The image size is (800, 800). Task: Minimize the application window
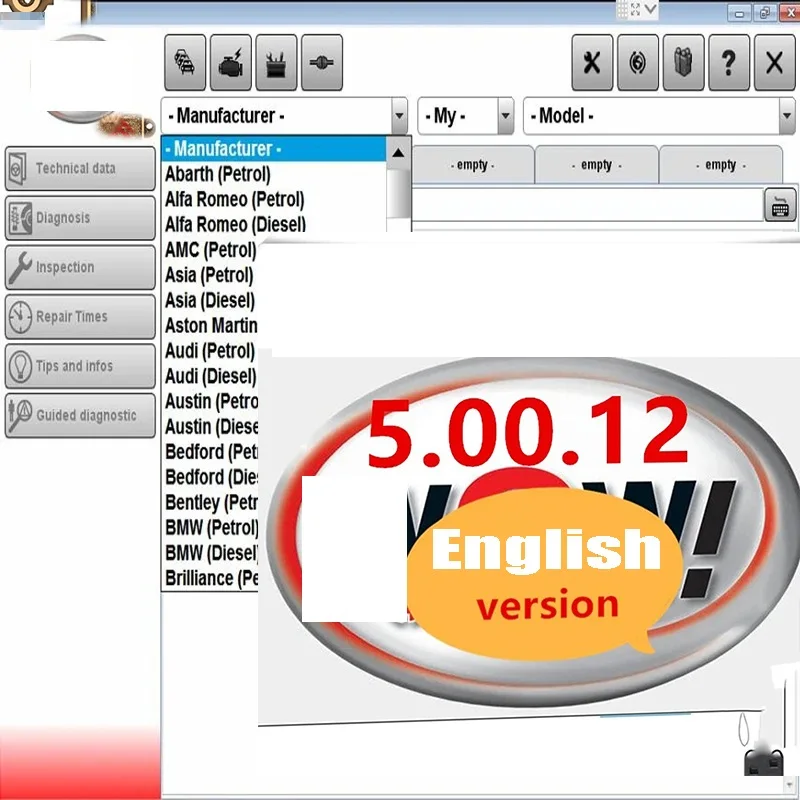(x=739, y=13)
